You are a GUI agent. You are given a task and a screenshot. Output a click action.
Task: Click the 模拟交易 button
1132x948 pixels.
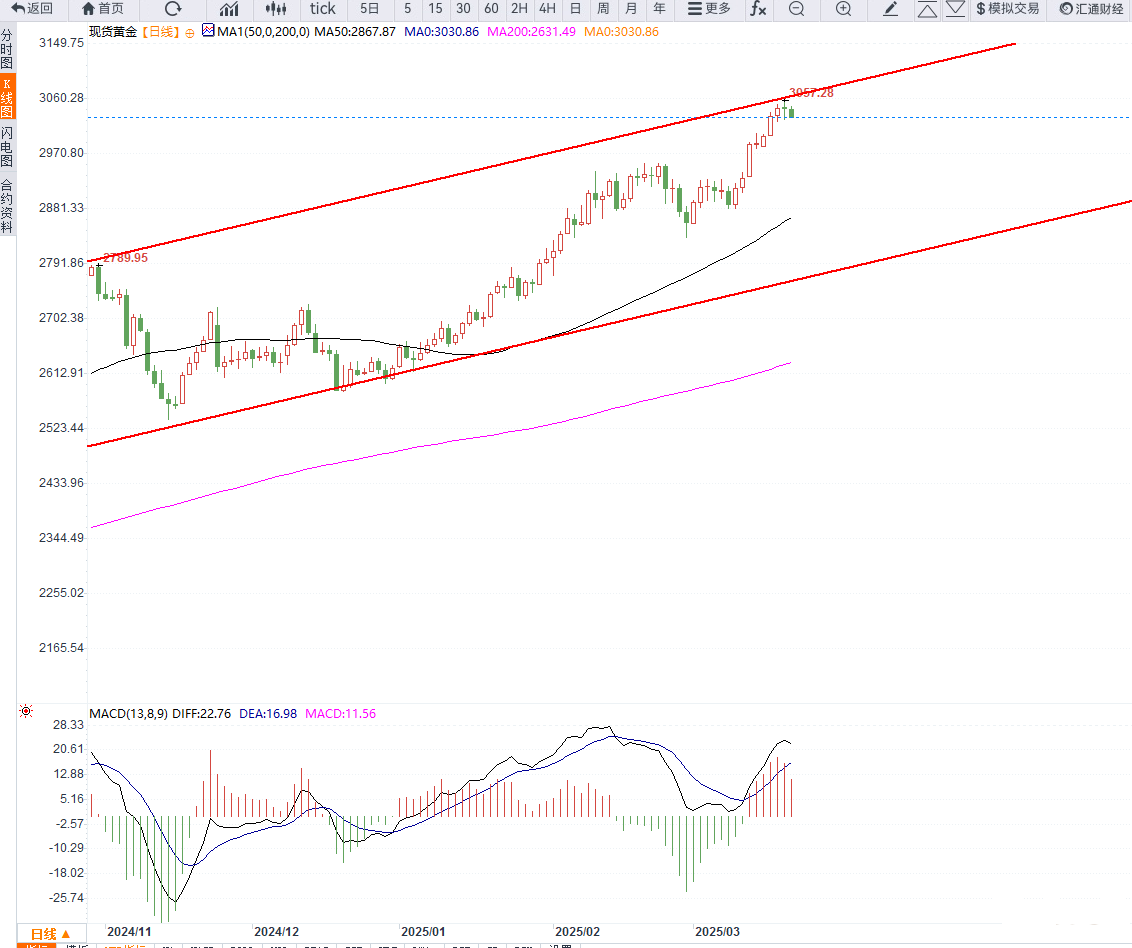pyautogui.click(x=1007, y=9)
